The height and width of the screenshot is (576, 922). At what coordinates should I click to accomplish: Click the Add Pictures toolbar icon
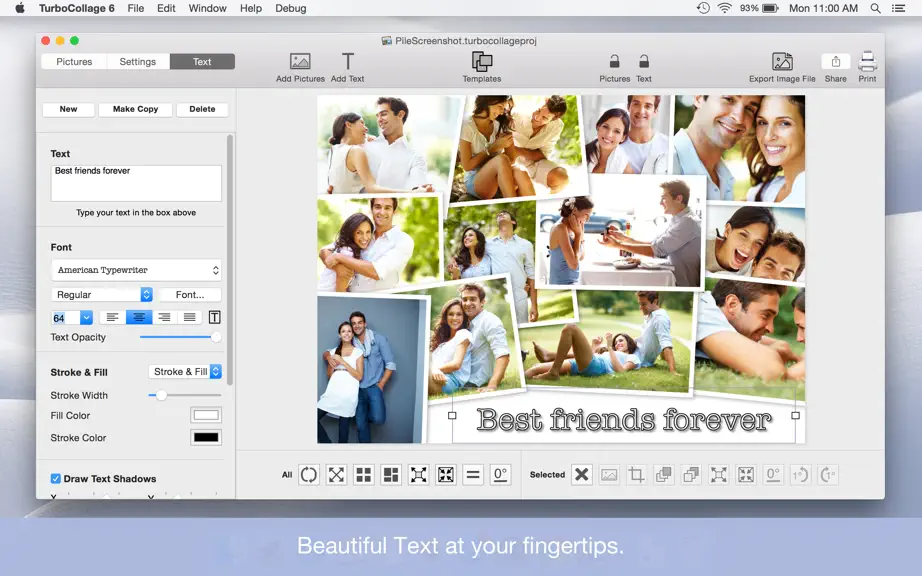pyautogui.click(x=300, y=62)
